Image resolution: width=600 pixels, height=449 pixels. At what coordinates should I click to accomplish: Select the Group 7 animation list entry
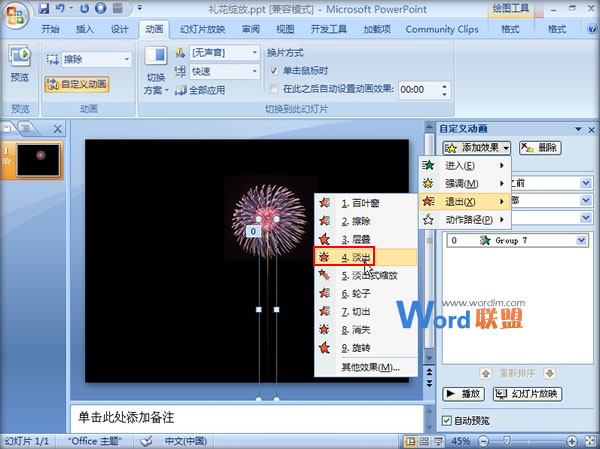pyautogui.click(x=517, y=240)
